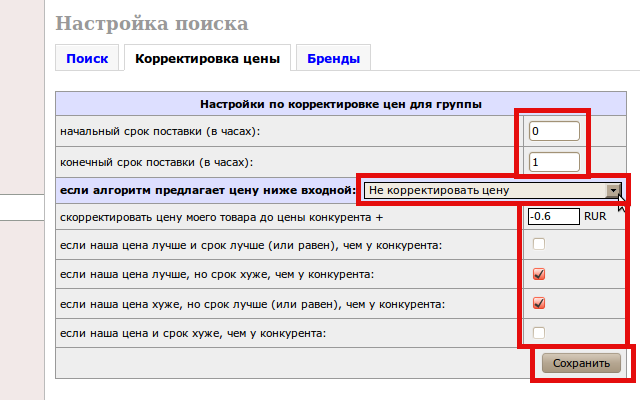Click the RUR currency label

pos(595,216)
